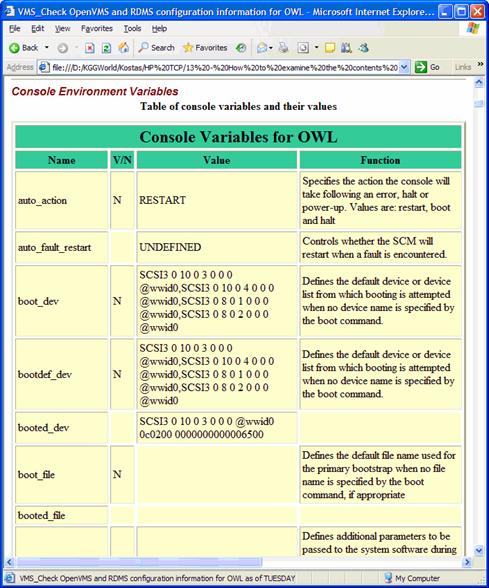
Task: Click the Messenger toolbar icon
Action: [x=363, y=48]
